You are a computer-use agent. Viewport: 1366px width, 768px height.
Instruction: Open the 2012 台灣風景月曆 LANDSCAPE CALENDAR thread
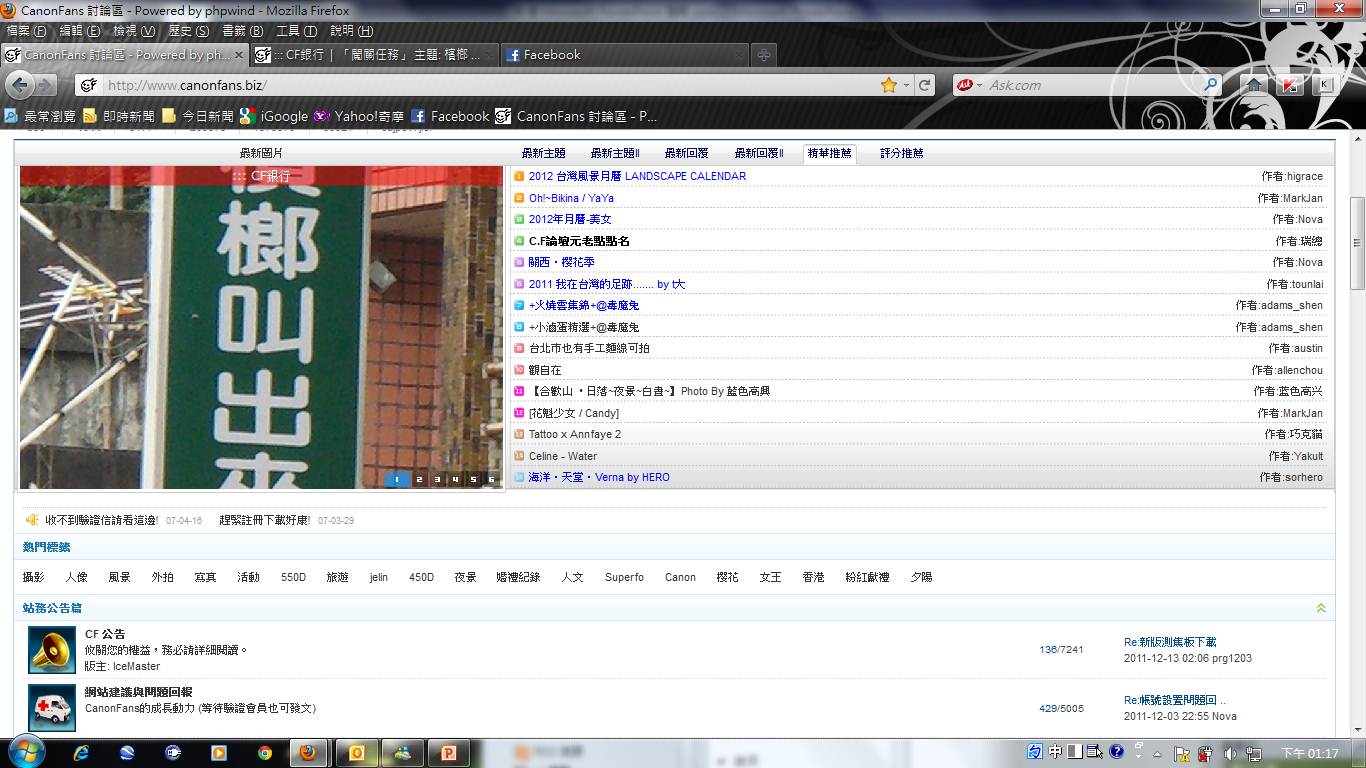(637, 176)
